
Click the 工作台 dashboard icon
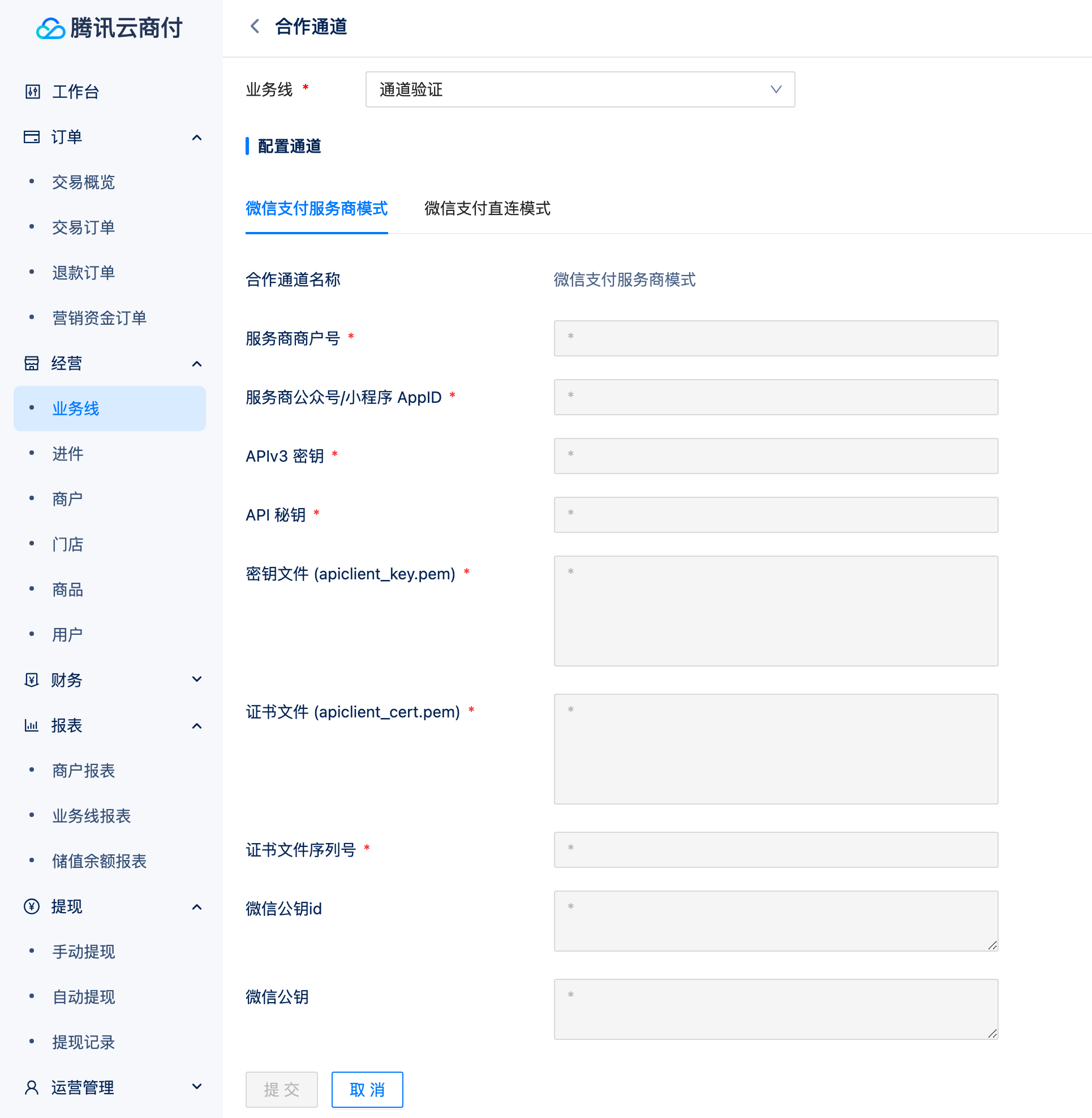point(33,91)
